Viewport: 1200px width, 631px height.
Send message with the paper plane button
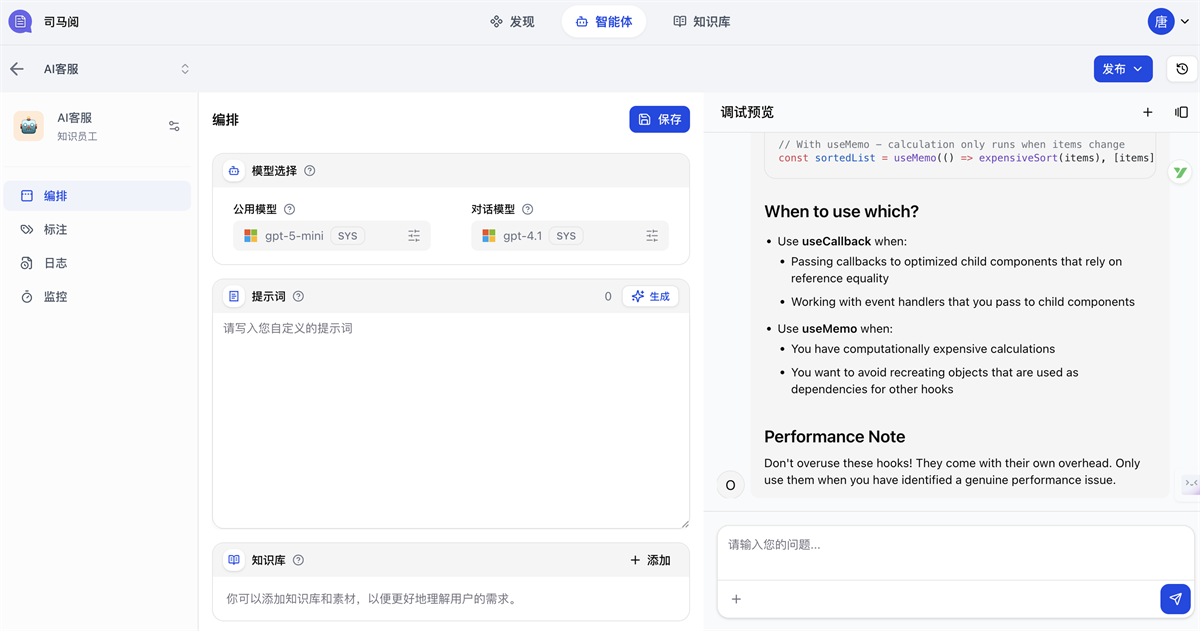(x=1175, y=599)
